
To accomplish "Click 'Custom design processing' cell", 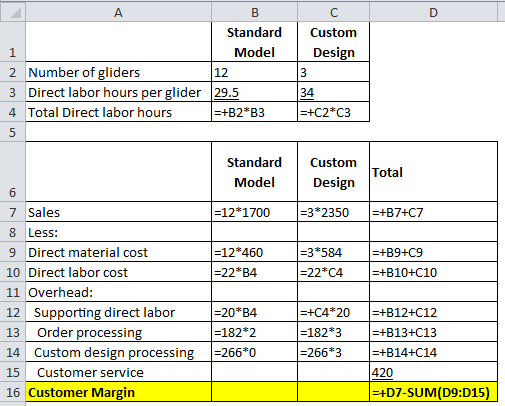I will 118,352.
